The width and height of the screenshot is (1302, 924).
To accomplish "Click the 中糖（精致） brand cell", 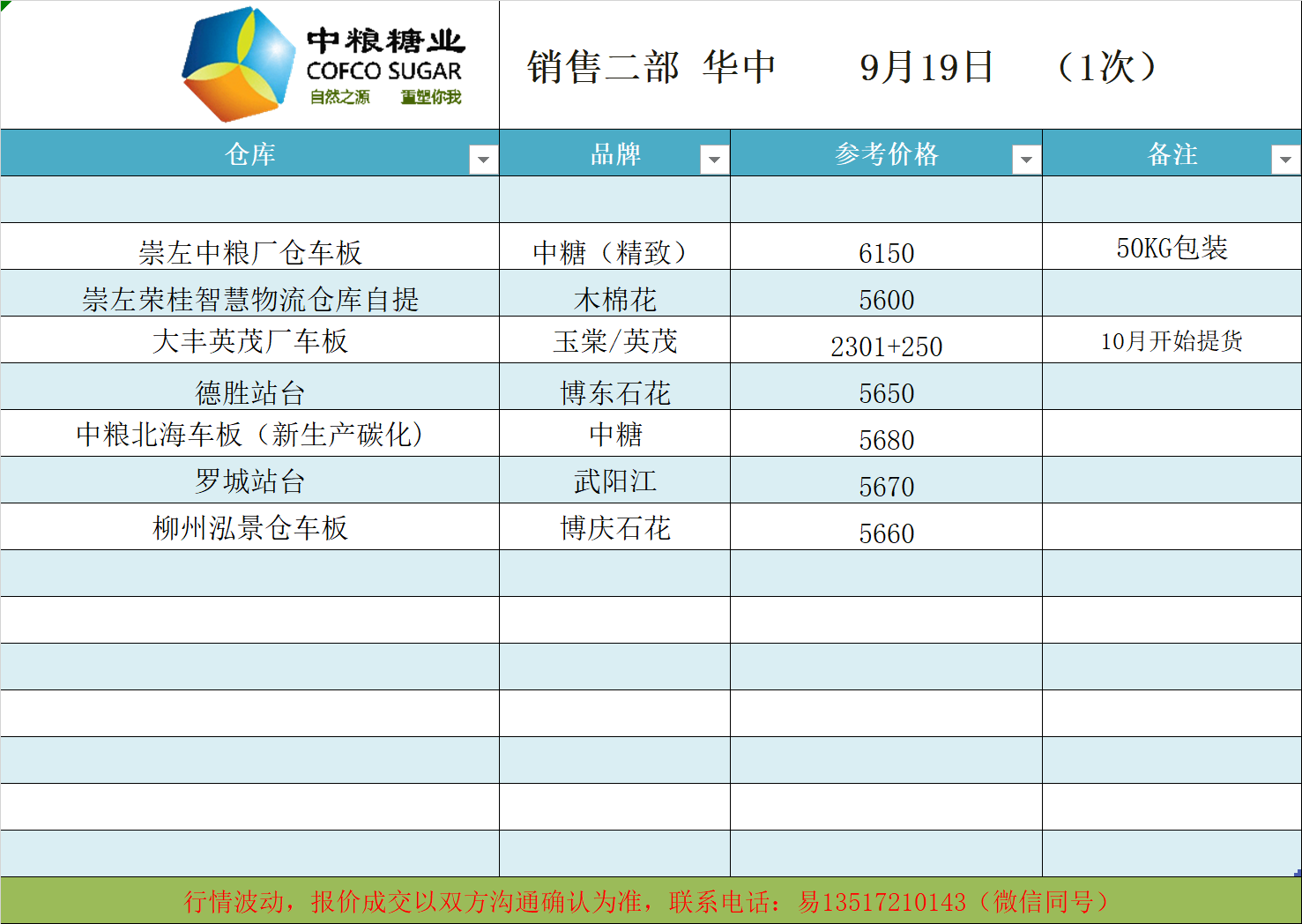I will click(x=614, y=252).
